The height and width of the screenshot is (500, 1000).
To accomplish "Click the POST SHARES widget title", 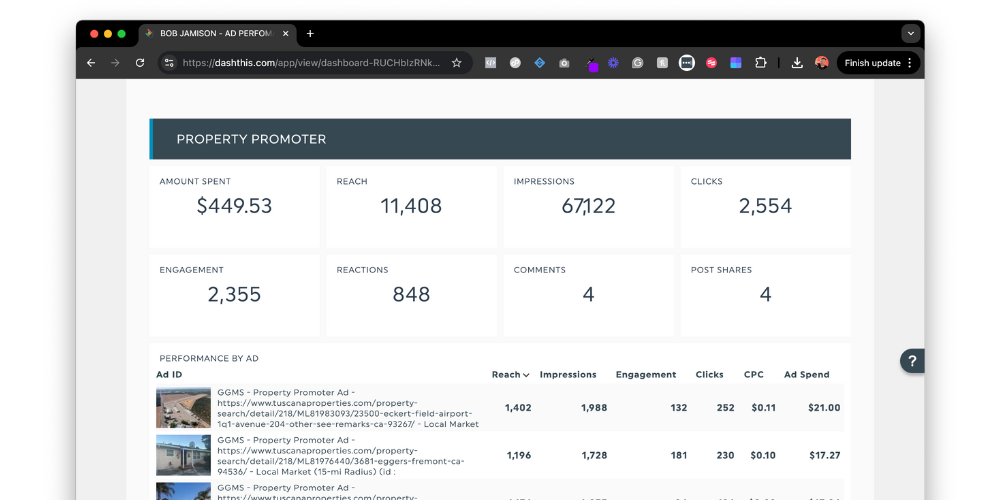I will coord(721,270).
